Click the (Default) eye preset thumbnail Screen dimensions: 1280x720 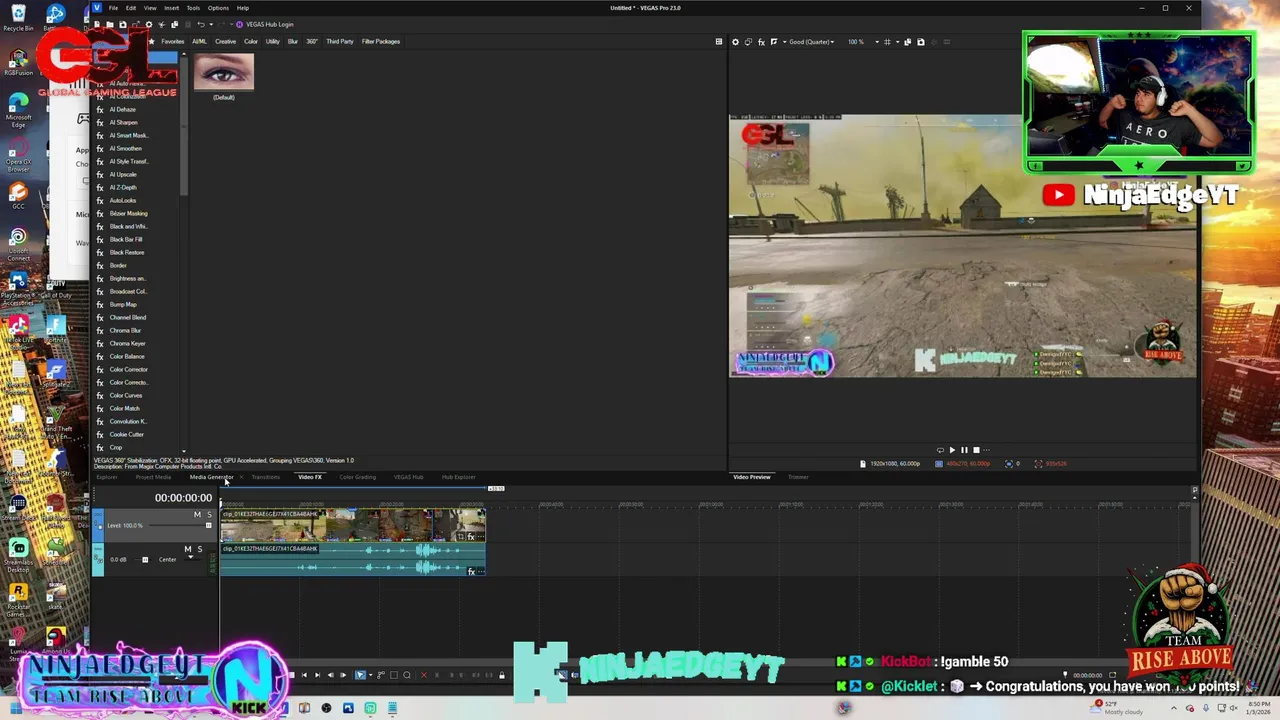[224, 73]
